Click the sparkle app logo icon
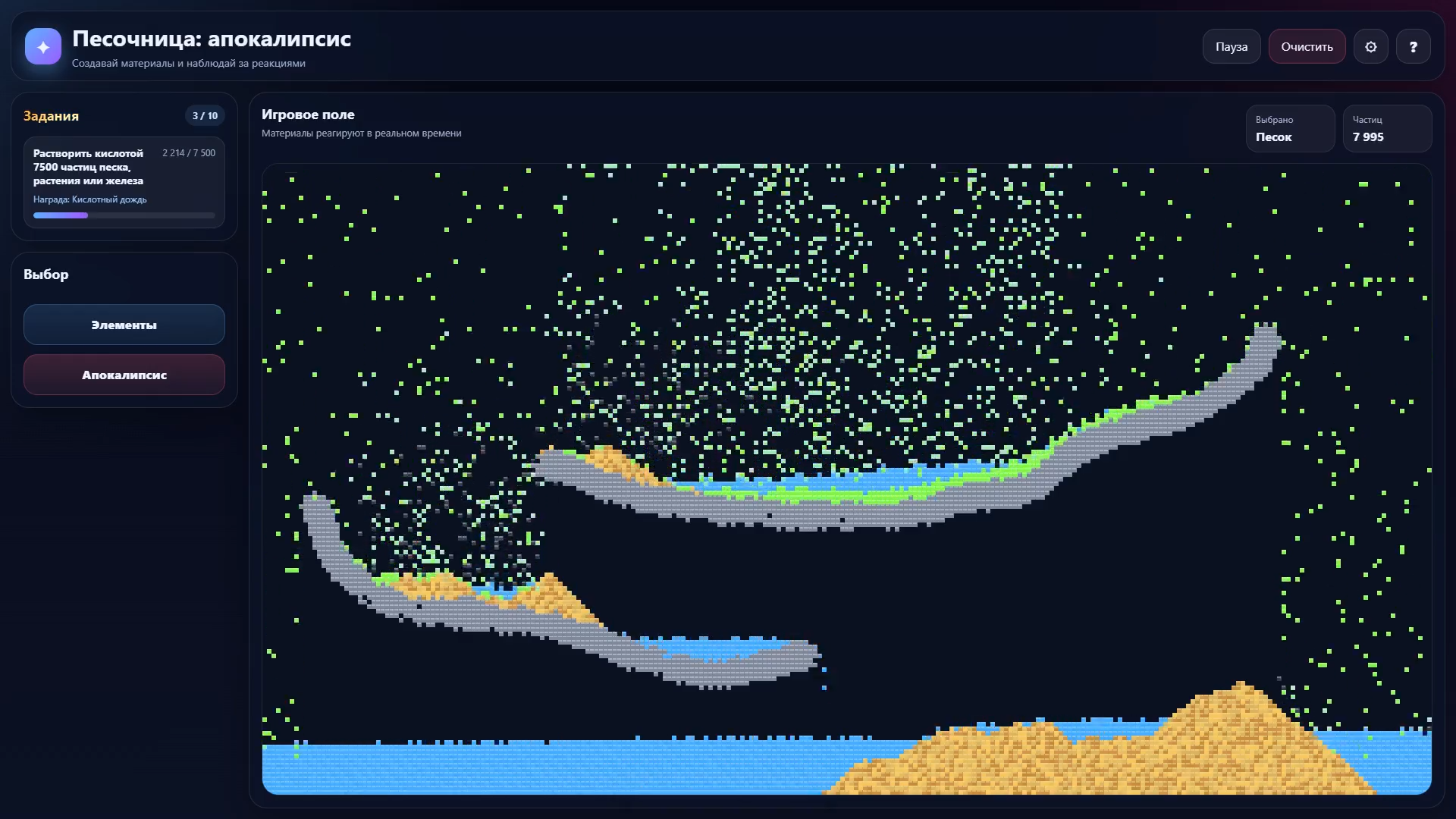 43,47
